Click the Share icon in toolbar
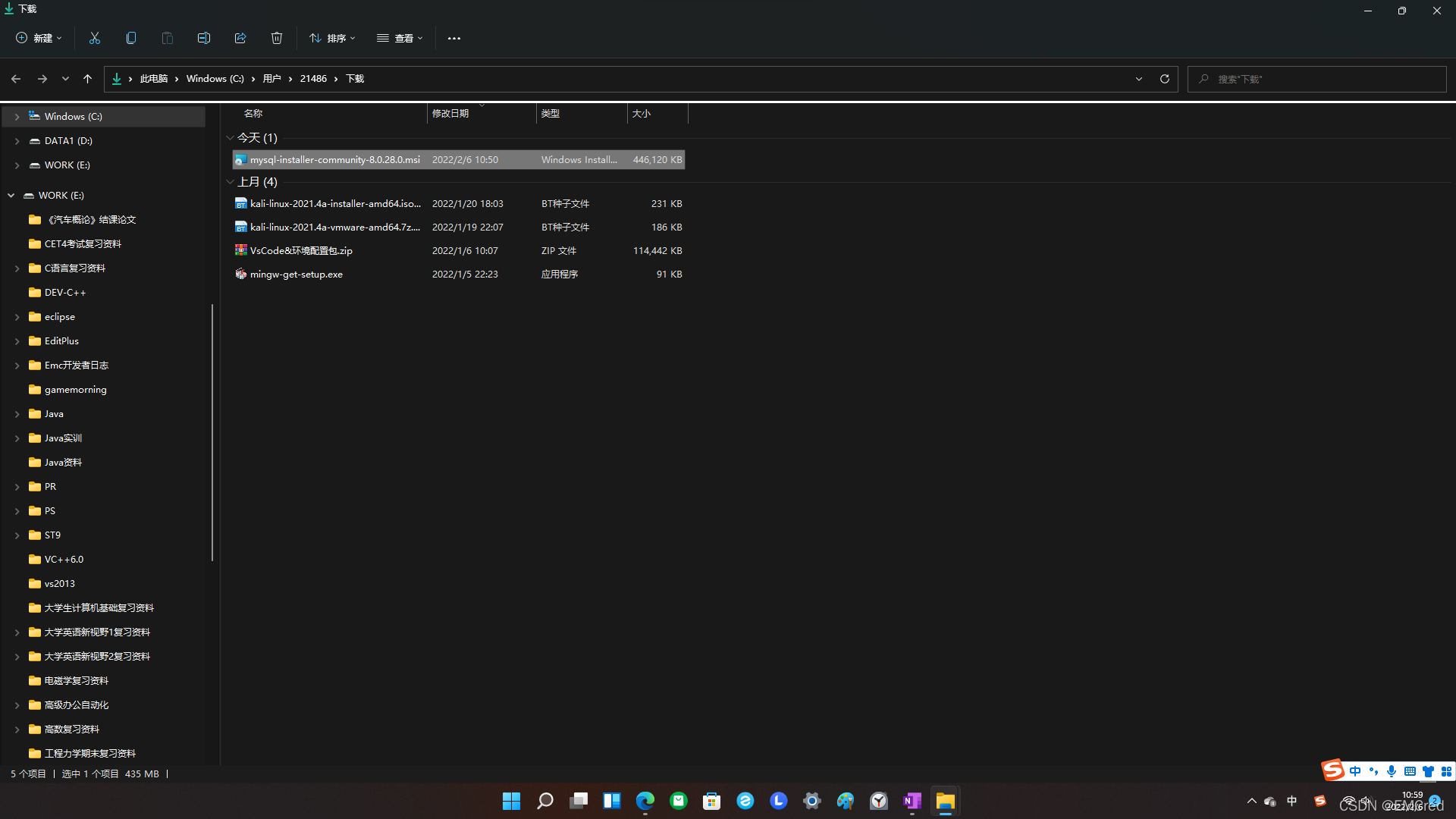The image size is (1456, 819). [x=240, y=38]
